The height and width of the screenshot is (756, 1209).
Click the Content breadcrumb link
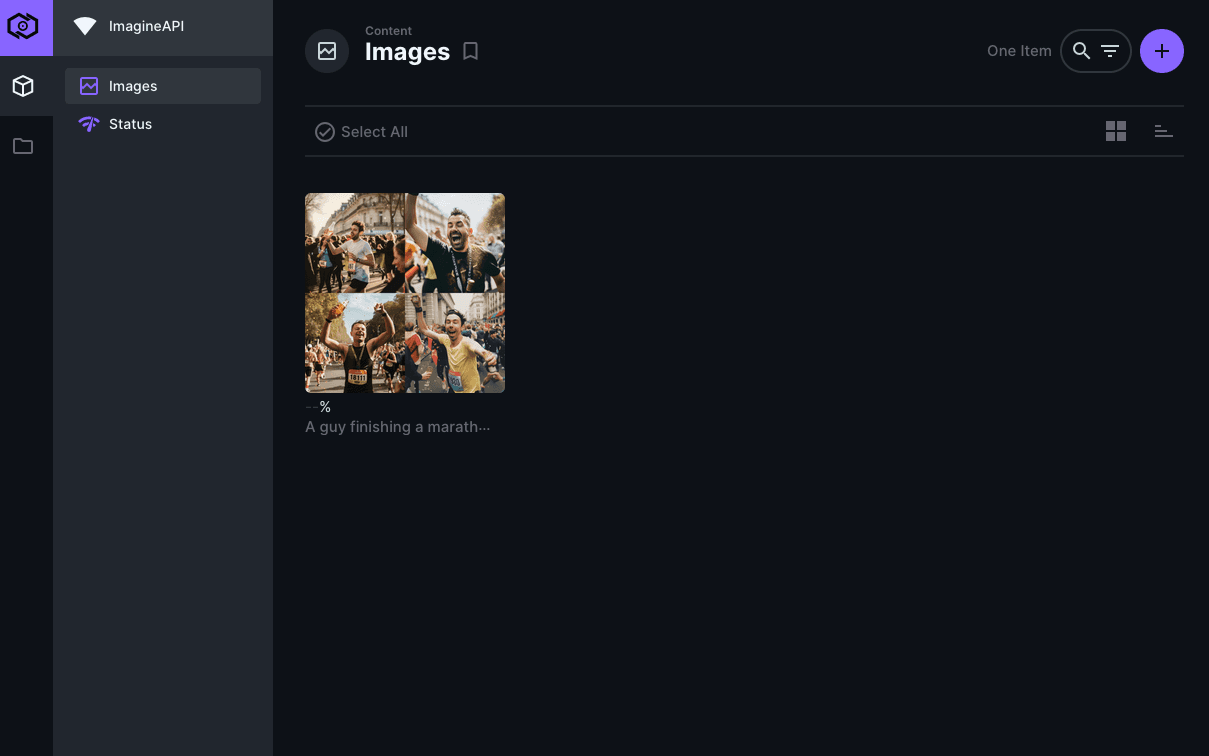pyautogui.click(x=388, y=31)
